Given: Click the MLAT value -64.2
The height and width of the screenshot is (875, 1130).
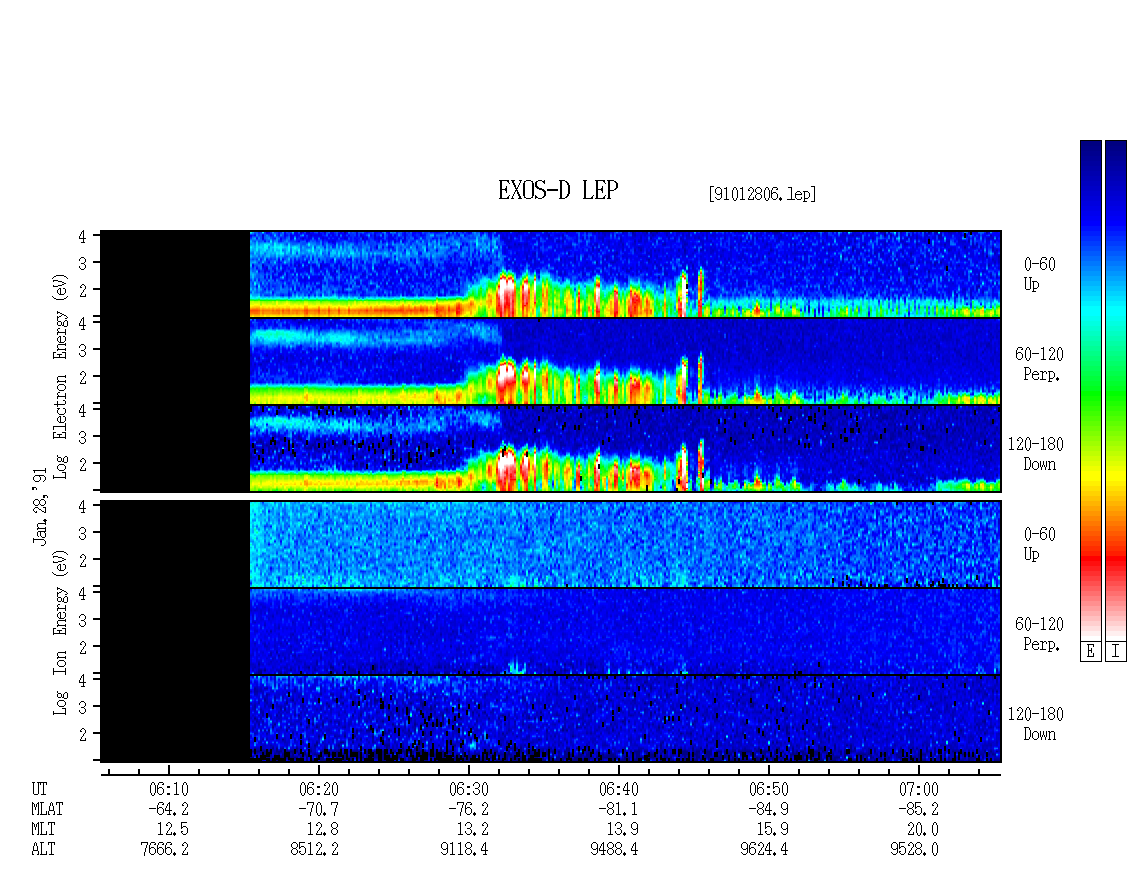Looking at the screenshot, I should 169,809.
